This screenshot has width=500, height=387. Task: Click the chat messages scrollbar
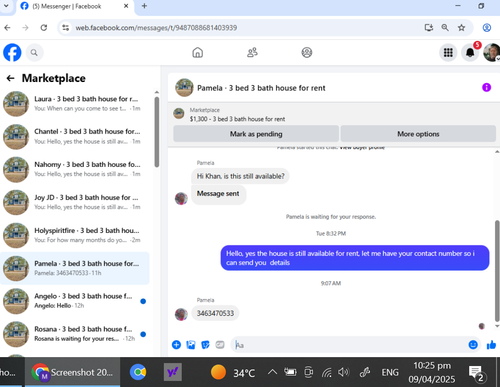coord(497,270)
